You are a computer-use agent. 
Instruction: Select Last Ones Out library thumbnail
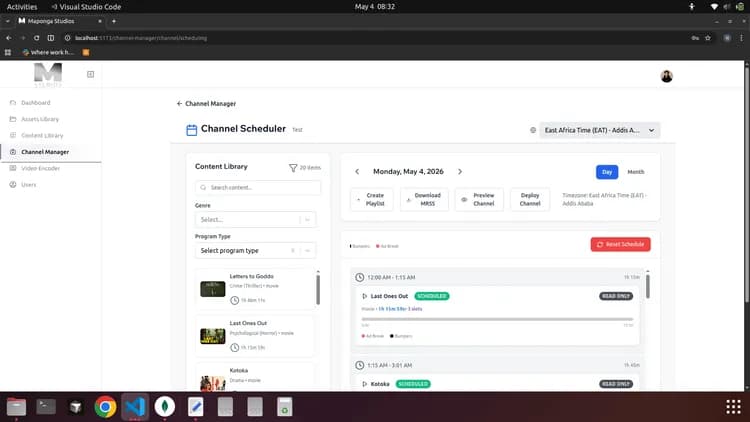pos(212,336)
